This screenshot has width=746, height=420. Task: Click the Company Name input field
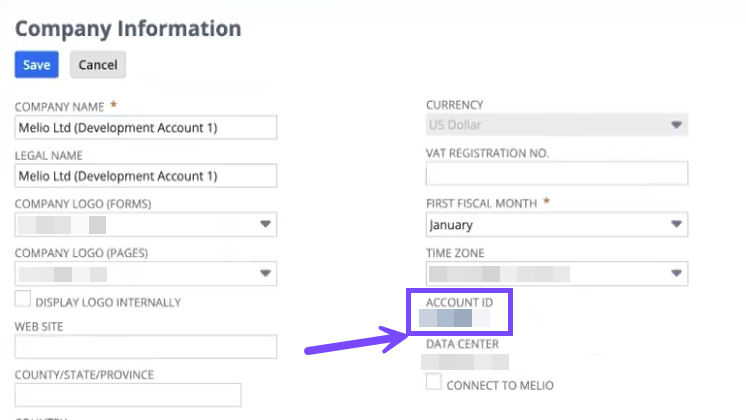145,127
